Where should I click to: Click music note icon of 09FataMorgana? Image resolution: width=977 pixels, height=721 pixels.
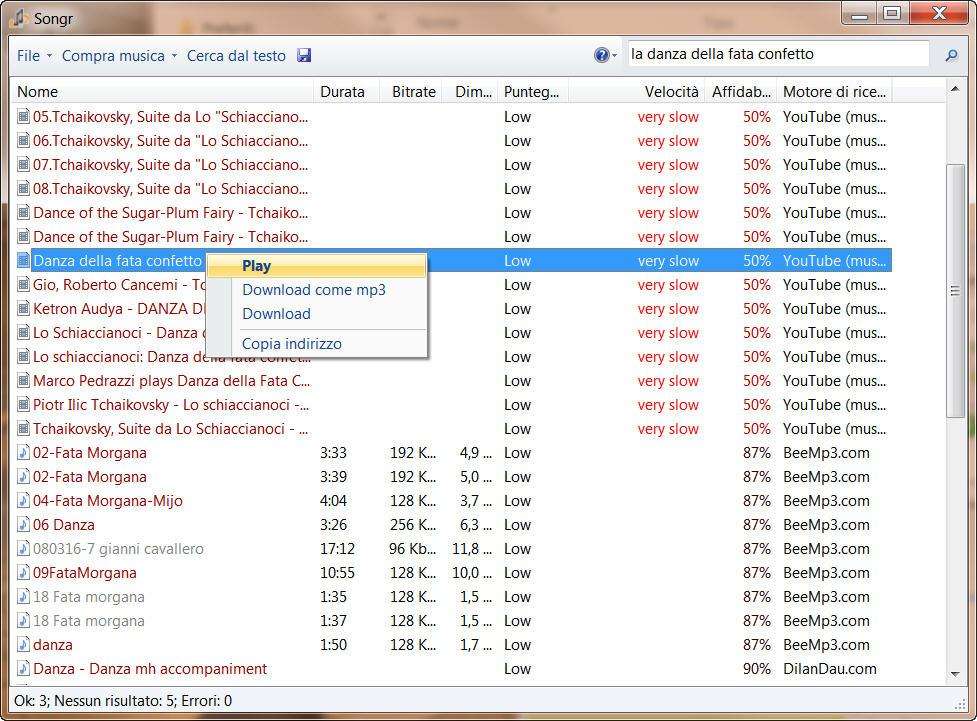pyautogui.click(x=23, y=573)
